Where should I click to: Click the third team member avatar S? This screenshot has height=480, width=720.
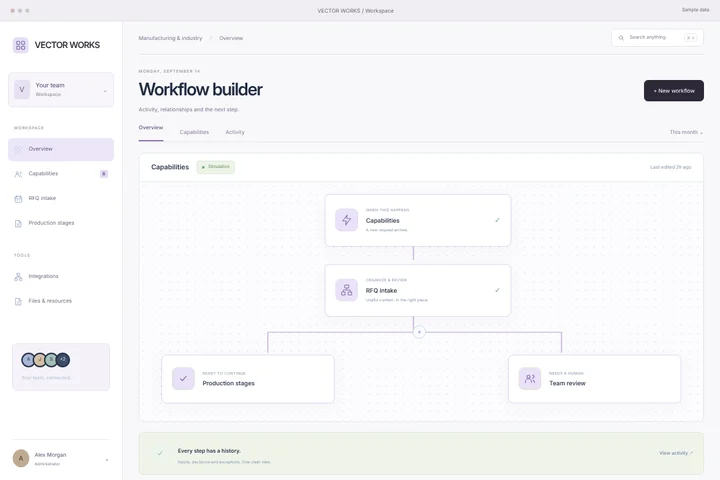(51, 360)
